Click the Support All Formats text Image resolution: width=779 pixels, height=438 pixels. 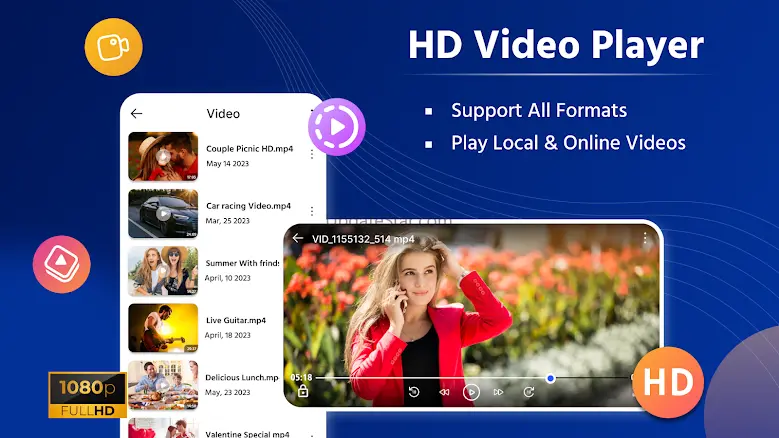(539, 110)
